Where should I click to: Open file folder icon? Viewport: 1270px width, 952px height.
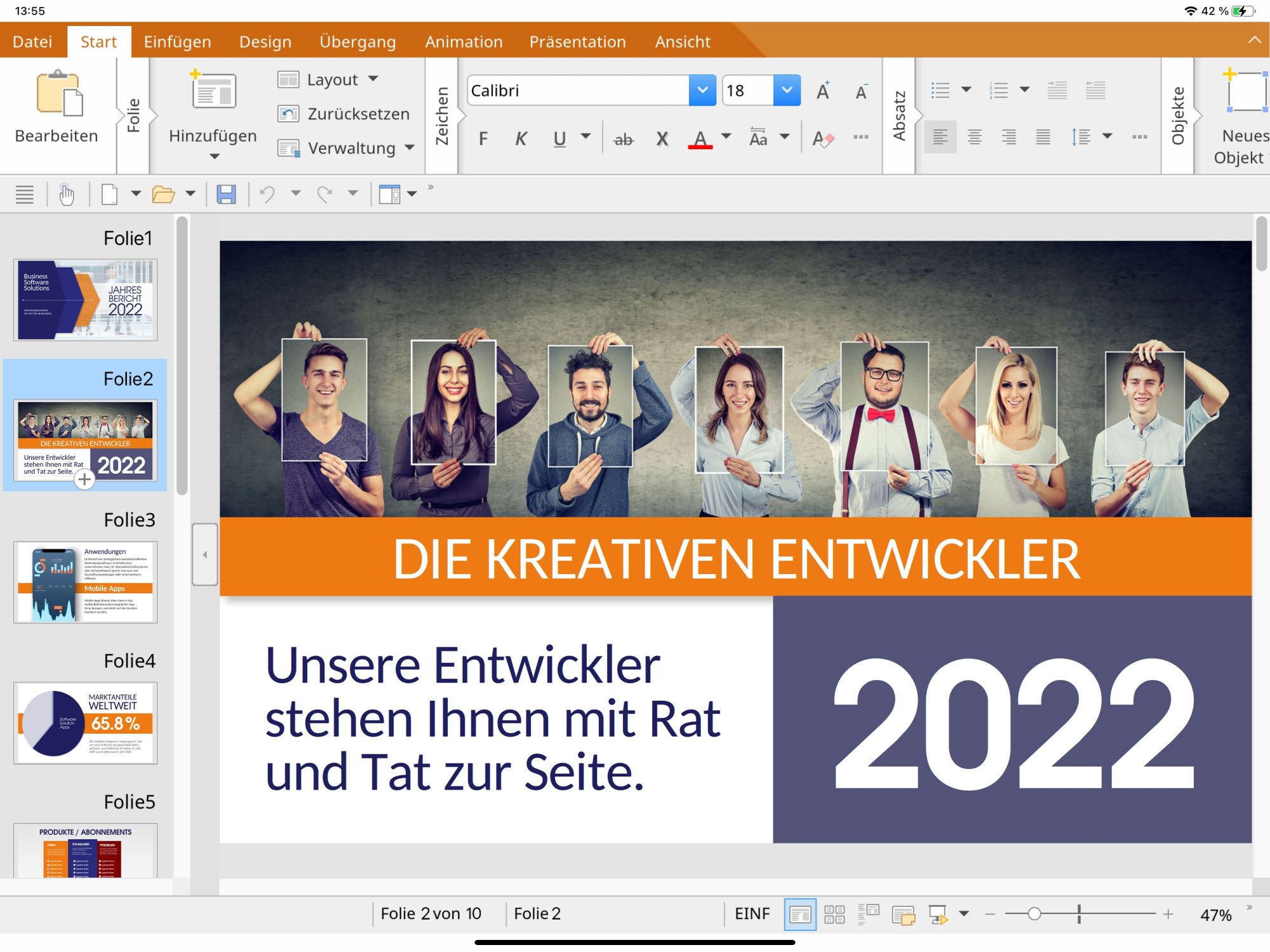point(163,194)
